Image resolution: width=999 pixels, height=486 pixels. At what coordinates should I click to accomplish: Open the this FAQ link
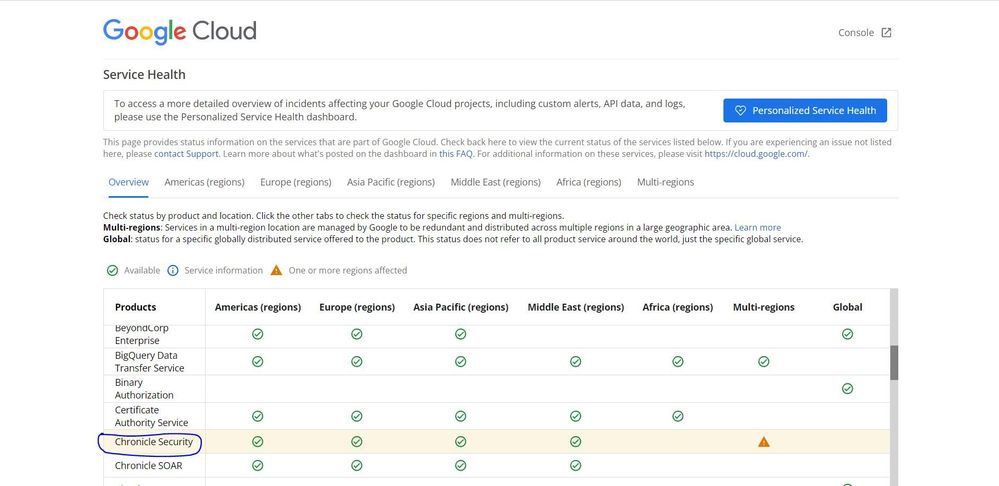tap(456, 154)
